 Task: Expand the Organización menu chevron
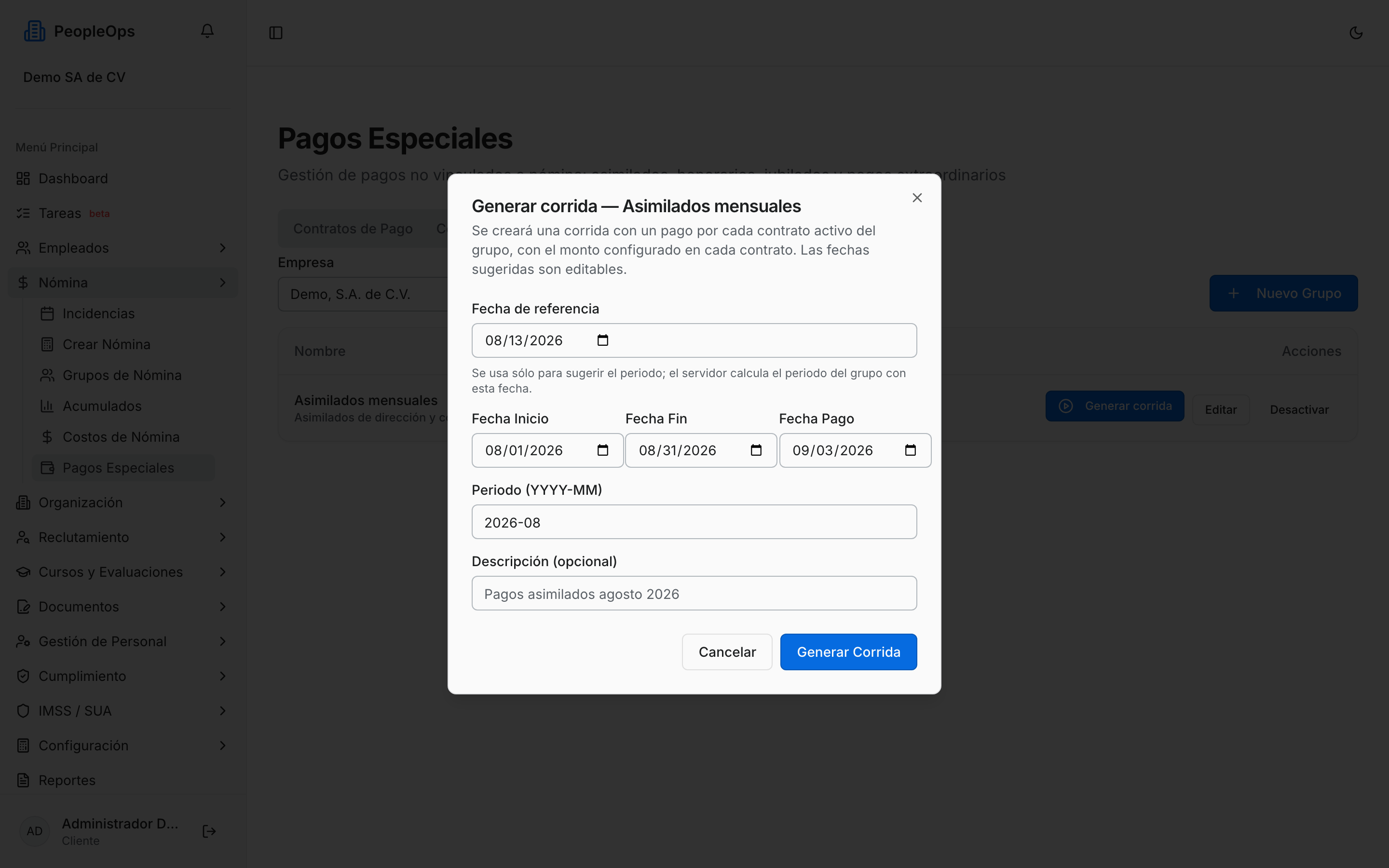click(223, 503)
